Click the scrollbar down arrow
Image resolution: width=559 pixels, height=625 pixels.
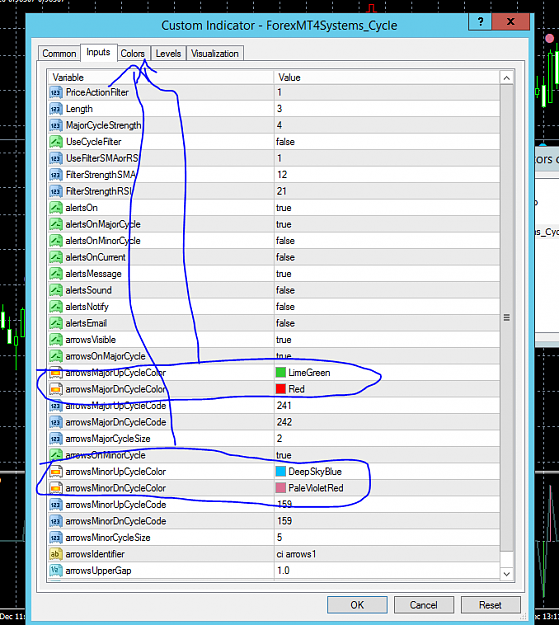[x=506, y=574]
